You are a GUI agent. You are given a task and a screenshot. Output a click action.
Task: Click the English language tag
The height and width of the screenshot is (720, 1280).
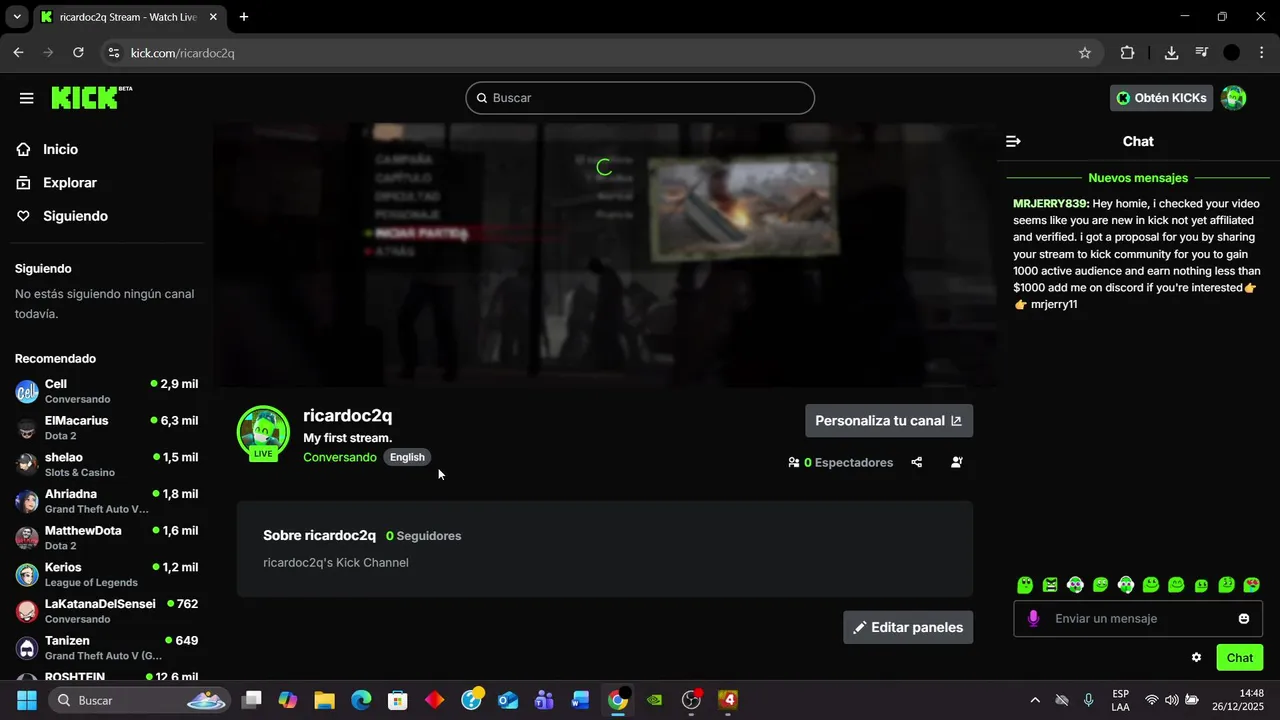click(x=407, y=457)
